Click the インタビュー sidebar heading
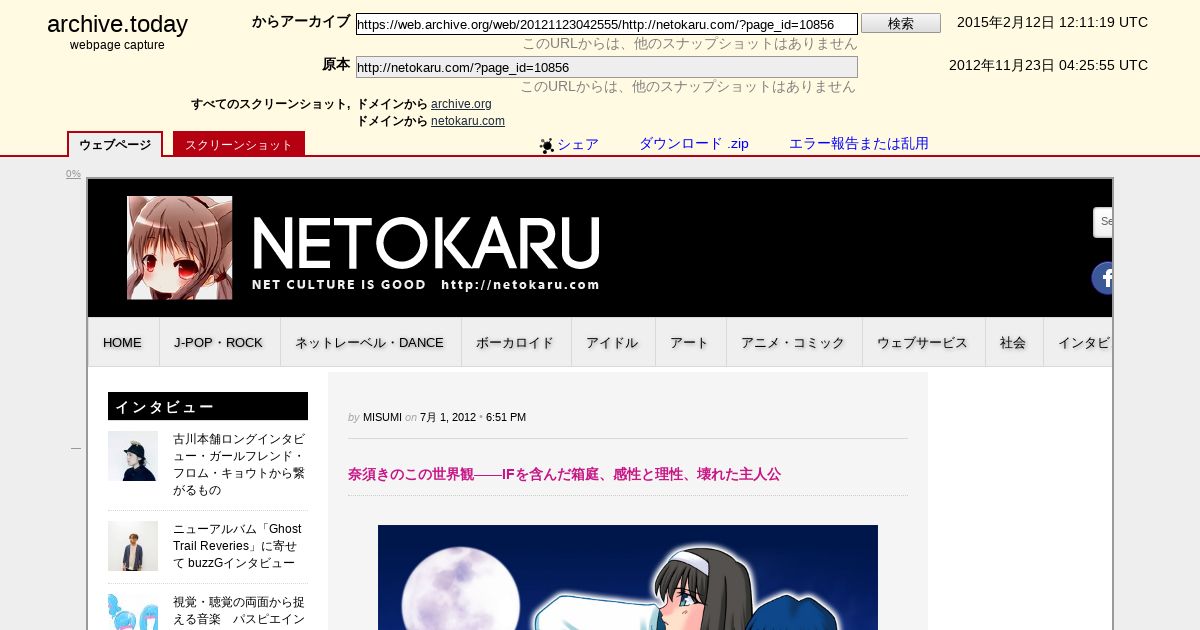Screen dimensions: 1200x630 point(208,406)
